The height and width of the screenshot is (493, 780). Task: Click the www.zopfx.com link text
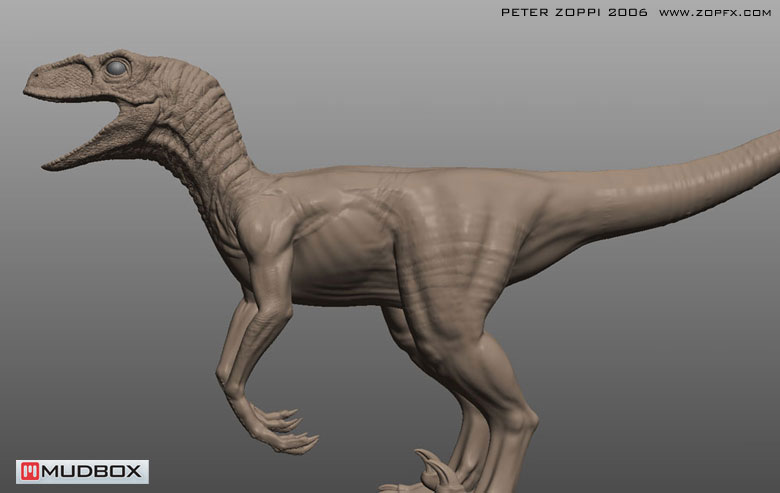715,13
